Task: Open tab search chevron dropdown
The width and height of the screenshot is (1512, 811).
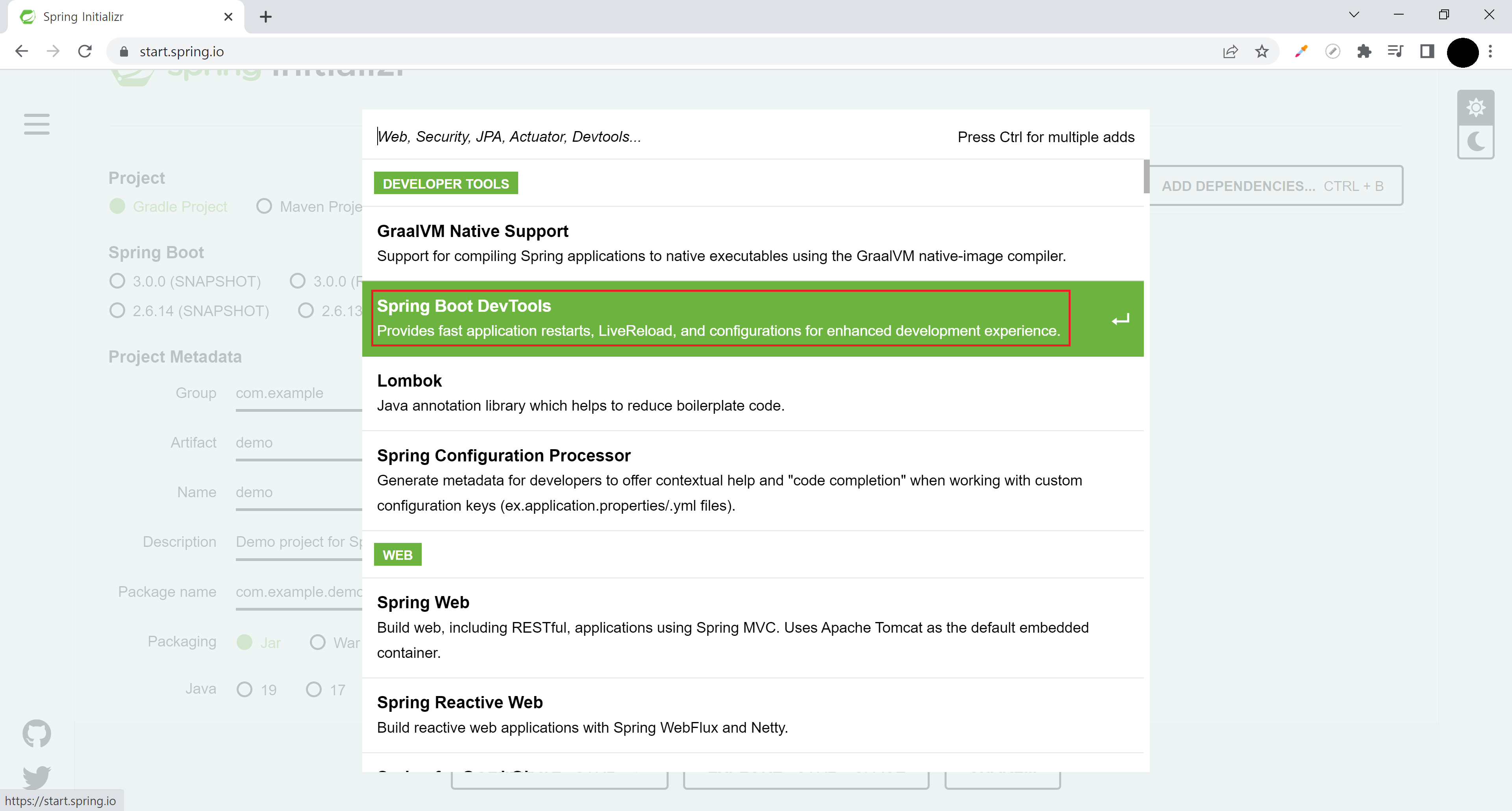Action: (1354, 15)
